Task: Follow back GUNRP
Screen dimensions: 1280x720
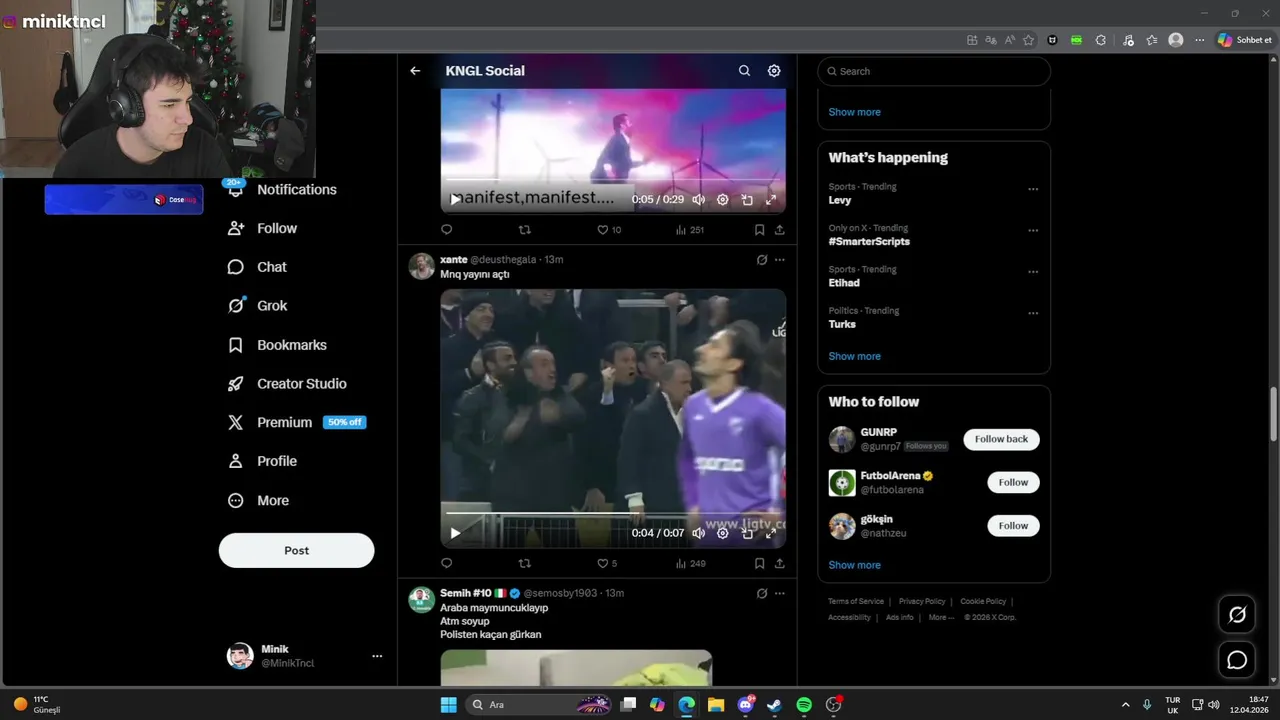Action: pyautogui.click(x=1001, y=439)
